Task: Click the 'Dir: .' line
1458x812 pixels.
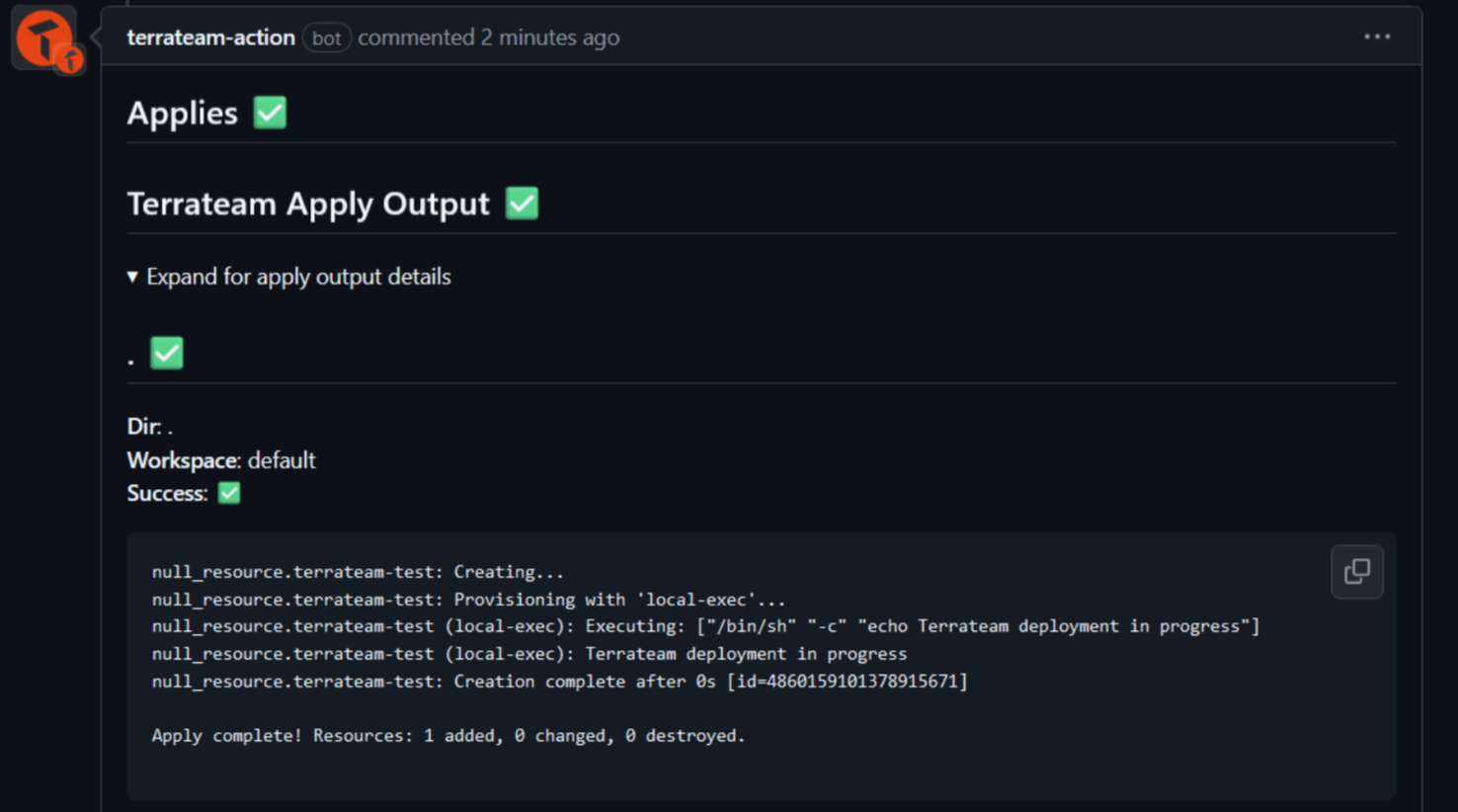Action: pos(149,427)
